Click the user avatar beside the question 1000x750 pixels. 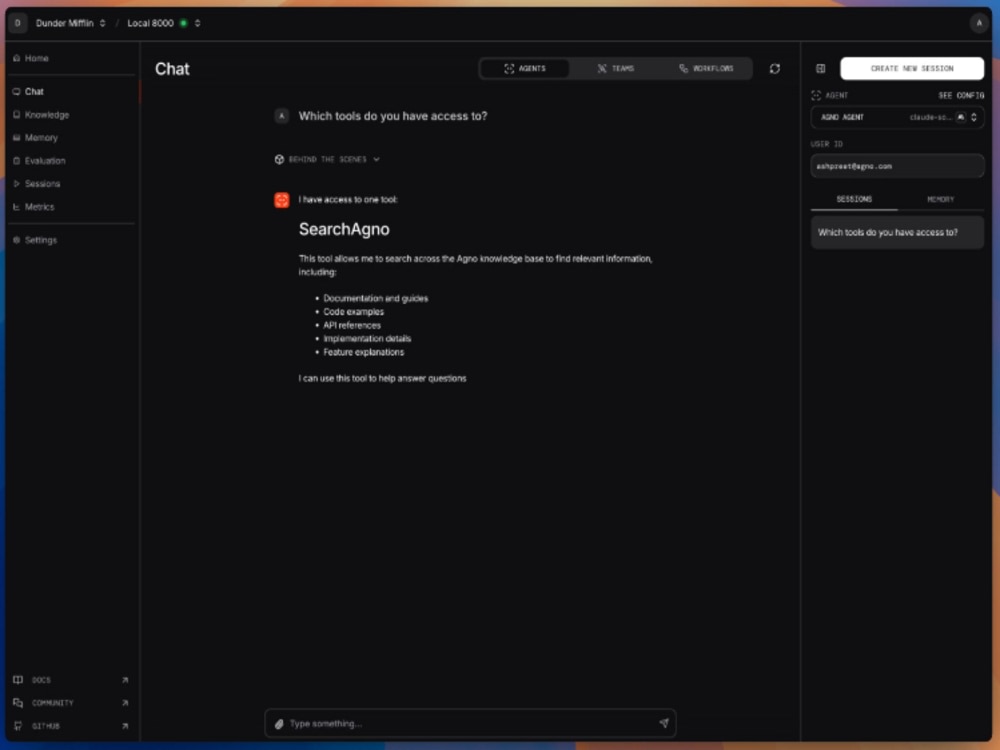[x=281, y=116]
